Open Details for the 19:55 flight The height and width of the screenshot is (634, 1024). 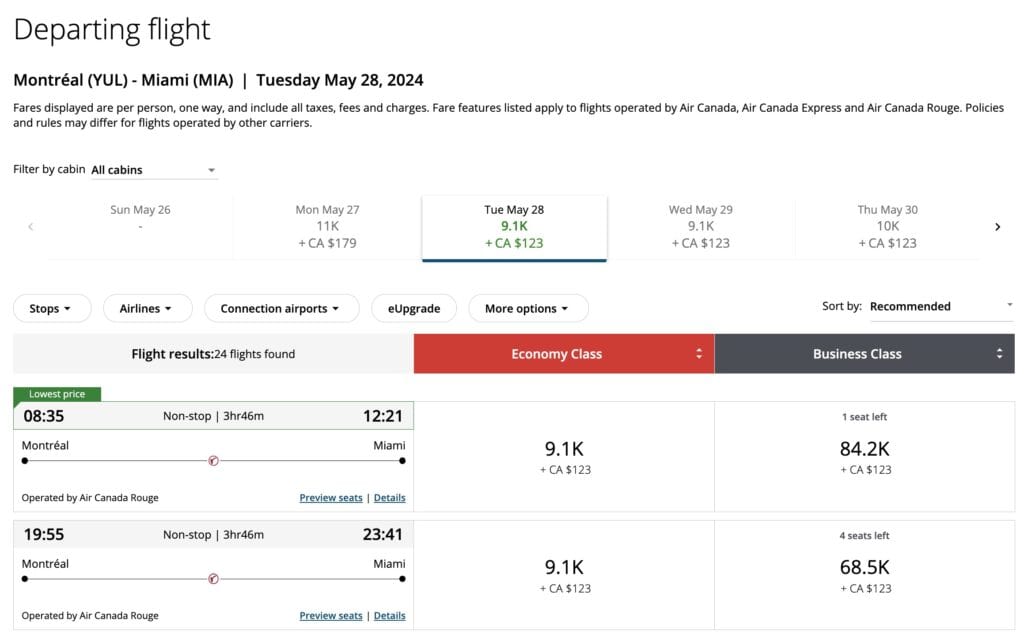click(x=389, y=616)
